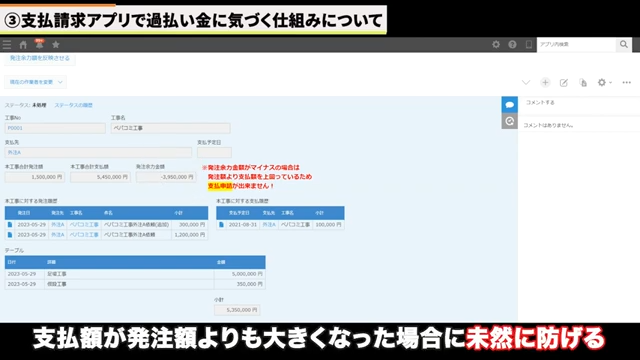Click the 発注余力額を反映させる button
The height and width of the screenshot is (360, 640).
[x=40, y=58]
